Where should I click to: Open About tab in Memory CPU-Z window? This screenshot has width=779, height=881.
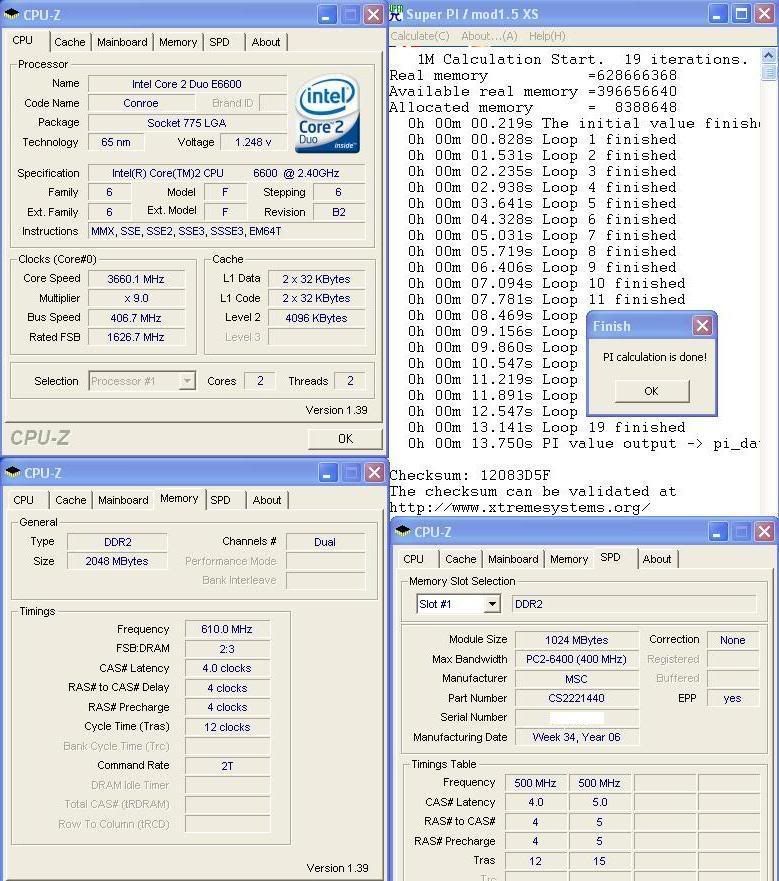[266, 500]
